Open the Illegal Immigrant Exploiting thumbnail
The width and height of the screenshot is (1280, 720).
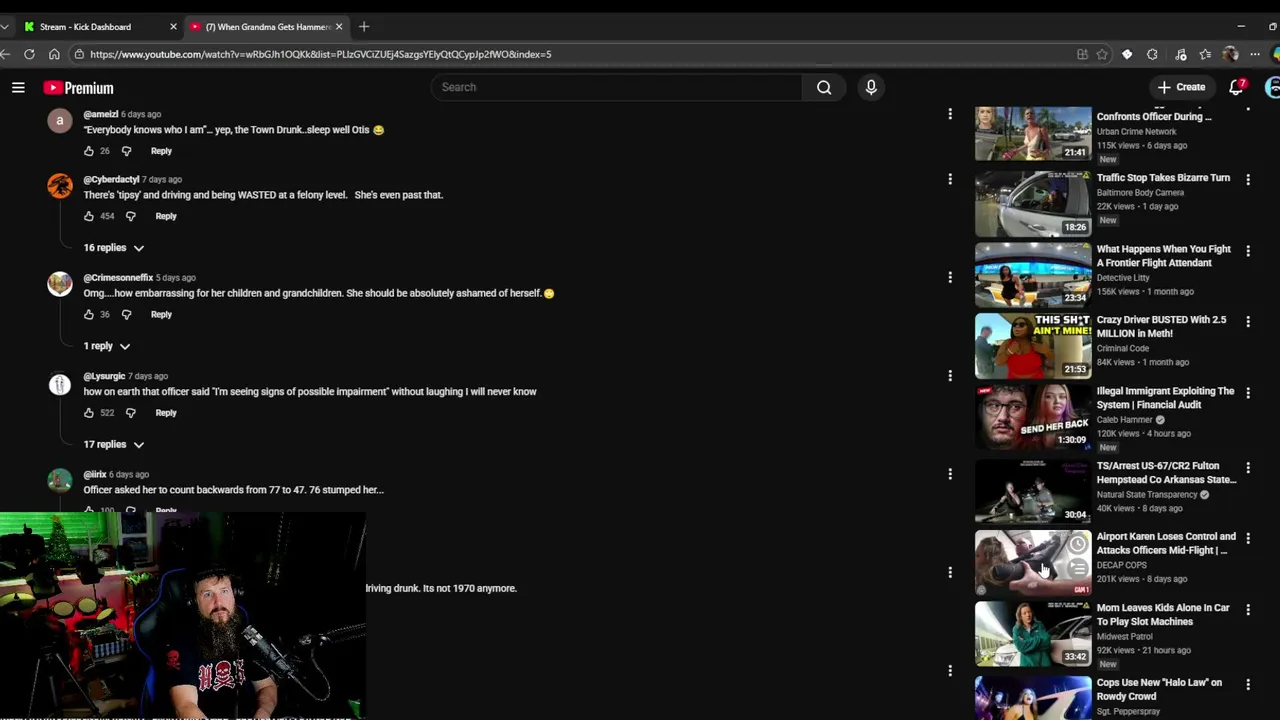click(x=1033, y=417)
